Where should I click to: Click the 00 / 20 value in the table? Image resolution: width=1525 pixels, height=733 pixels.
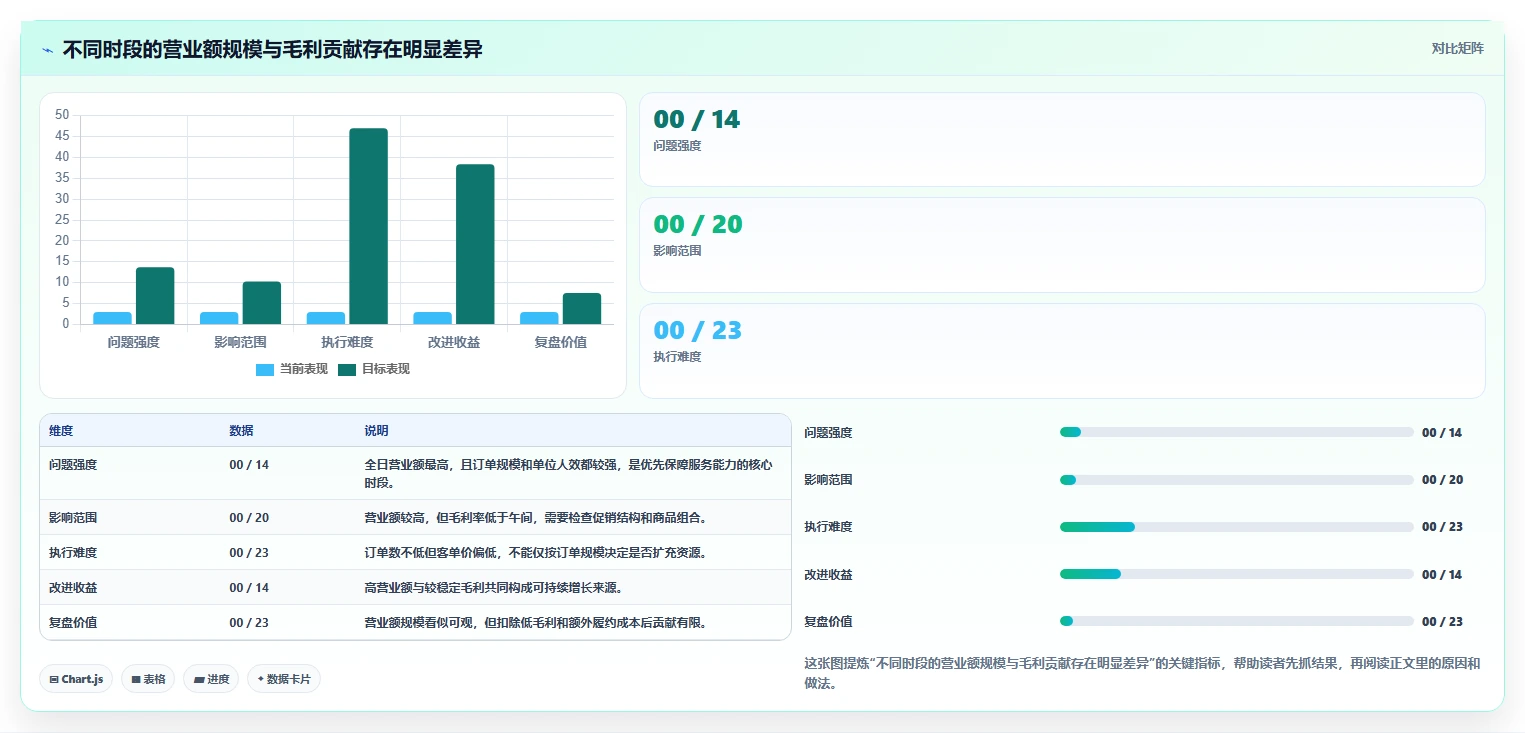click(249, 518)
